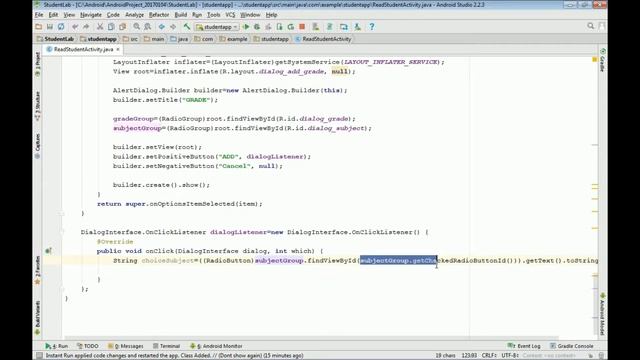The image size is (640, 360).
Task: Toggle the Project tool window
Action: click(x=38, y=64)
